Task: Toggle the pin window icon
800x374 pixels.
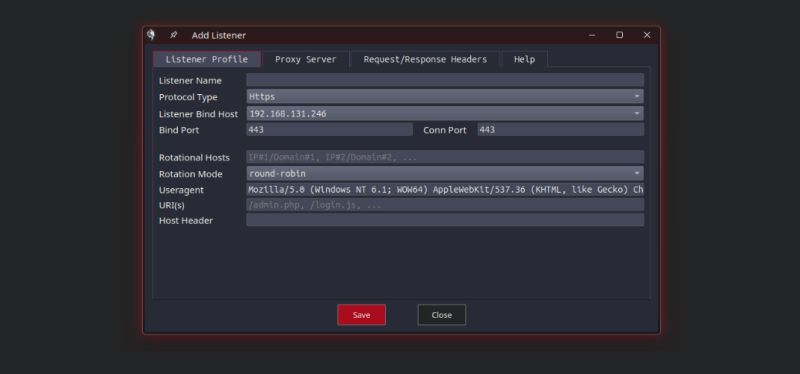Action: pyautogui.click(x=173, y=35)
